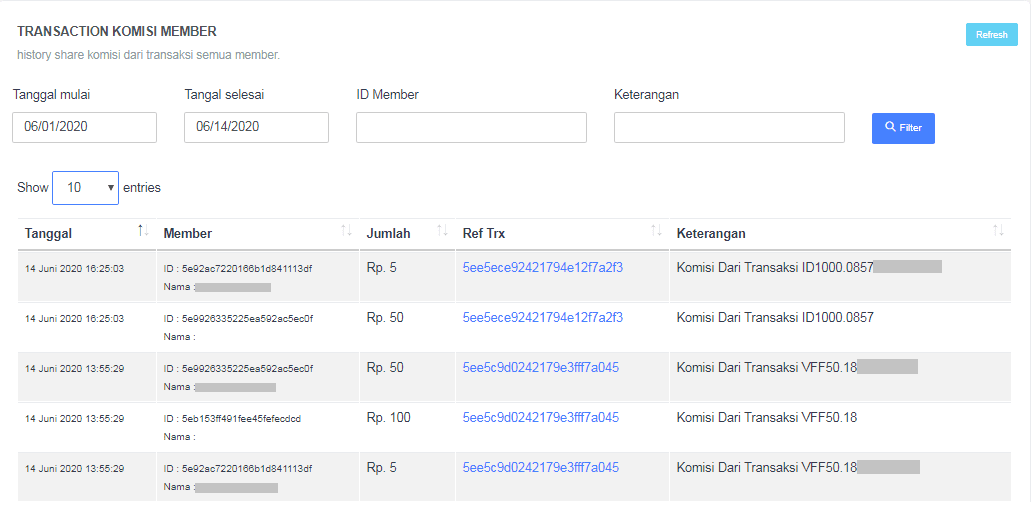Image resolution: width=1032 pixels, height=507 pixels.
Task: Click the Refresh button
Action: tap(991, 35)
